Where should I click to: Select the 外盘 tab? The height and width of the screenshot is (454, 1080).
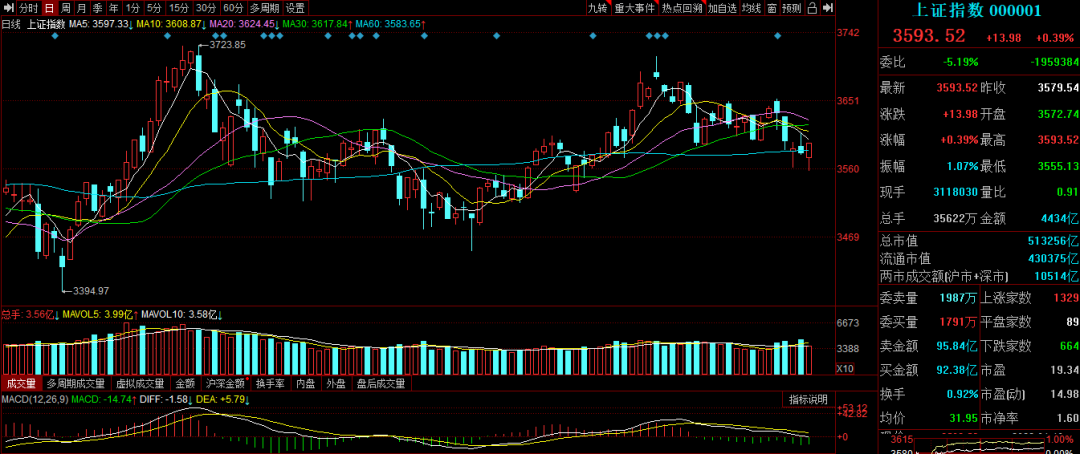337,384
